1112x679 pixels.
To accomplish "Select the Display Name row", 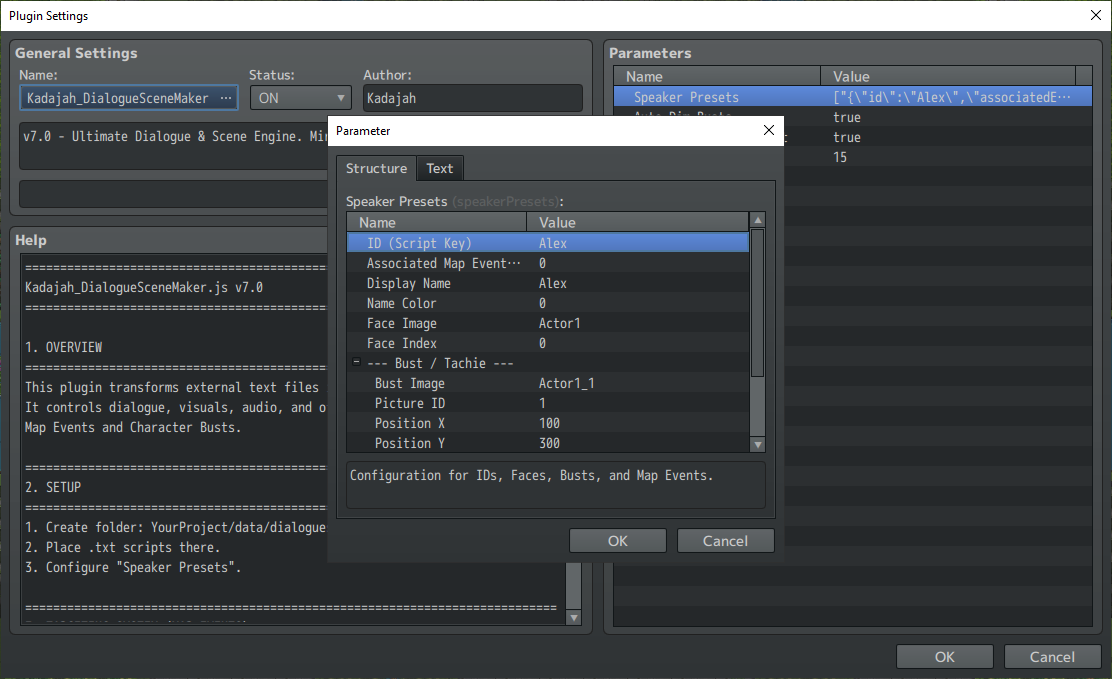I will tap(547, 283).
